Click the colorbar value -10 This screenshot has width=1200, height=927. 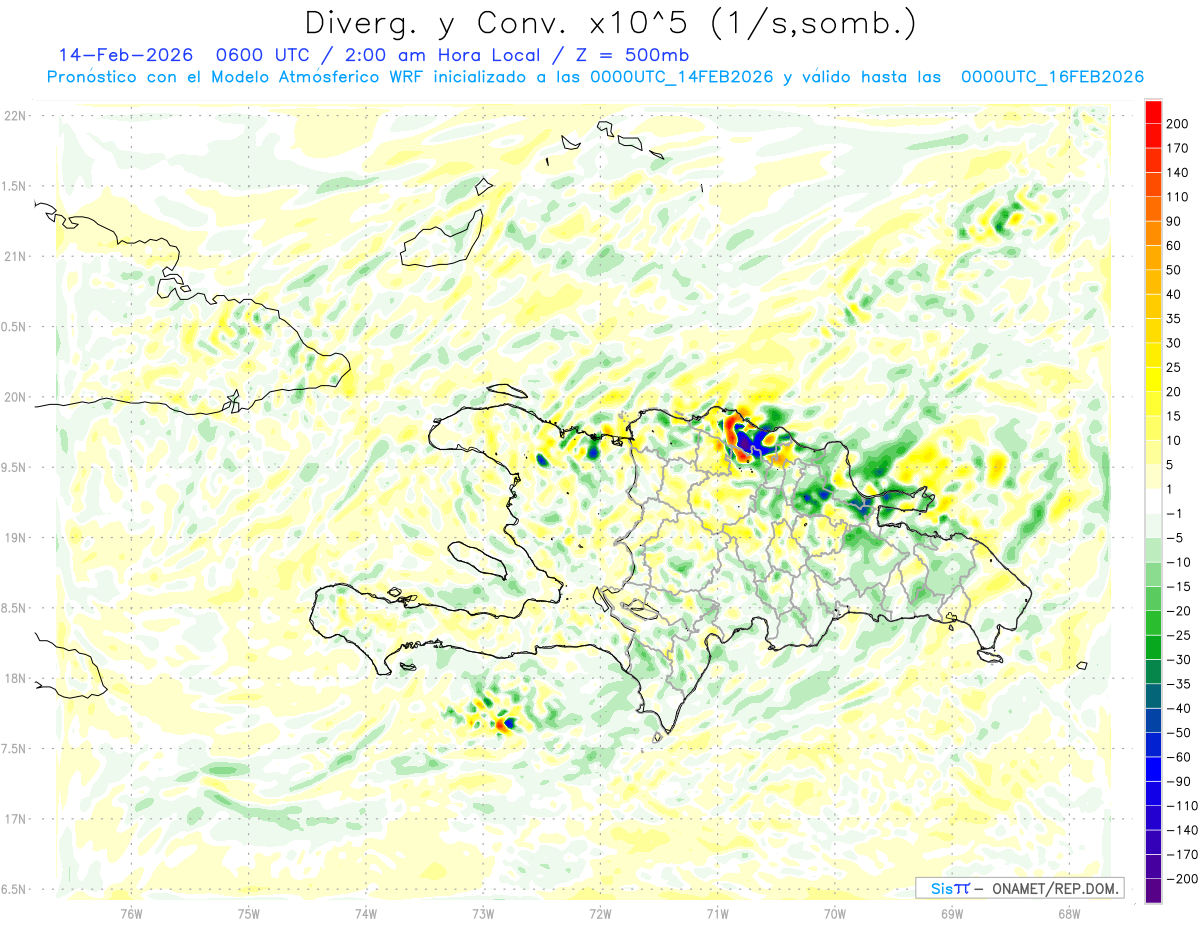1180,563
